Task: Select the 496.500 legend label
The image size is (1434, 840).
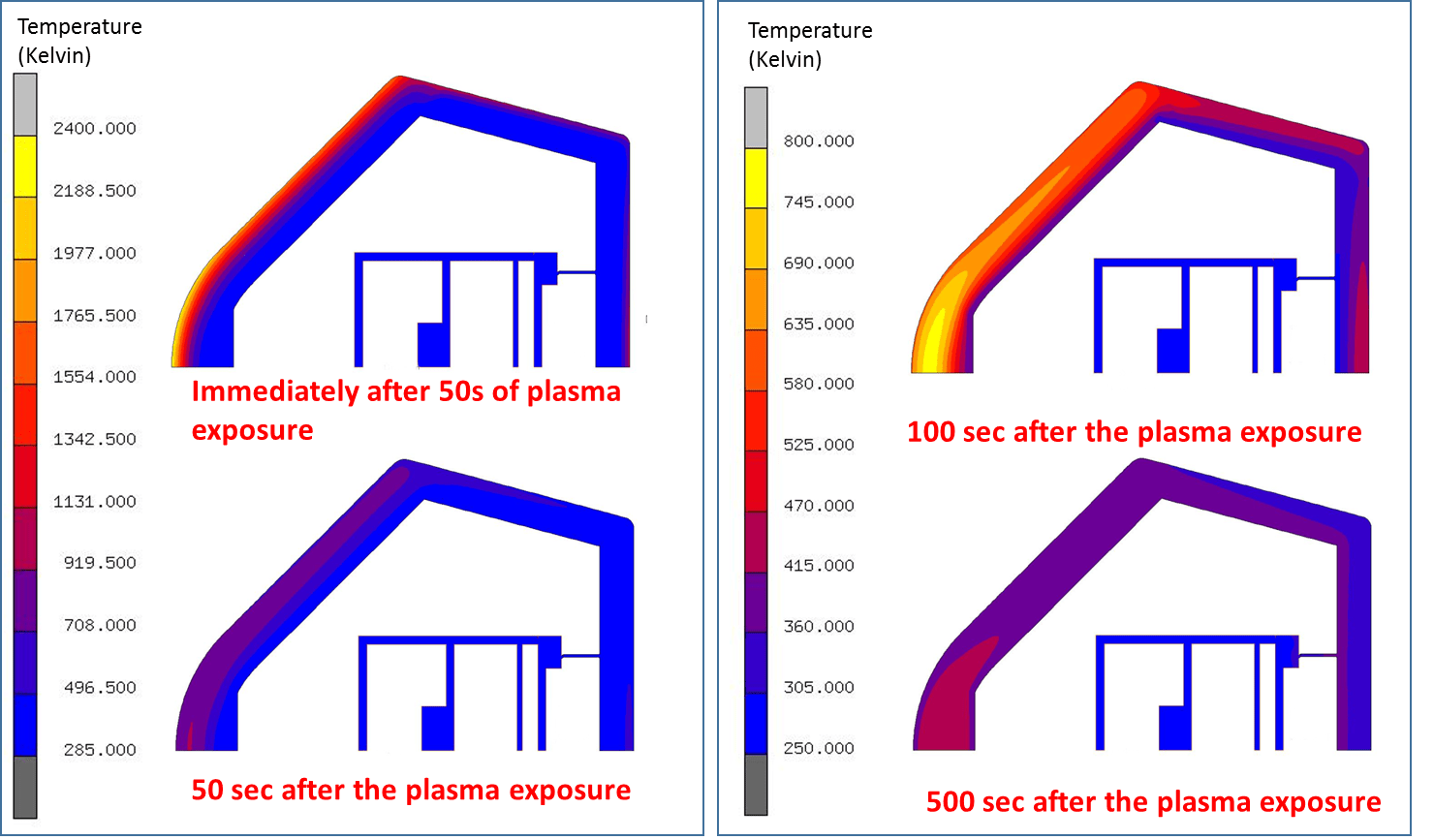Action: click(x=100, y=687)
